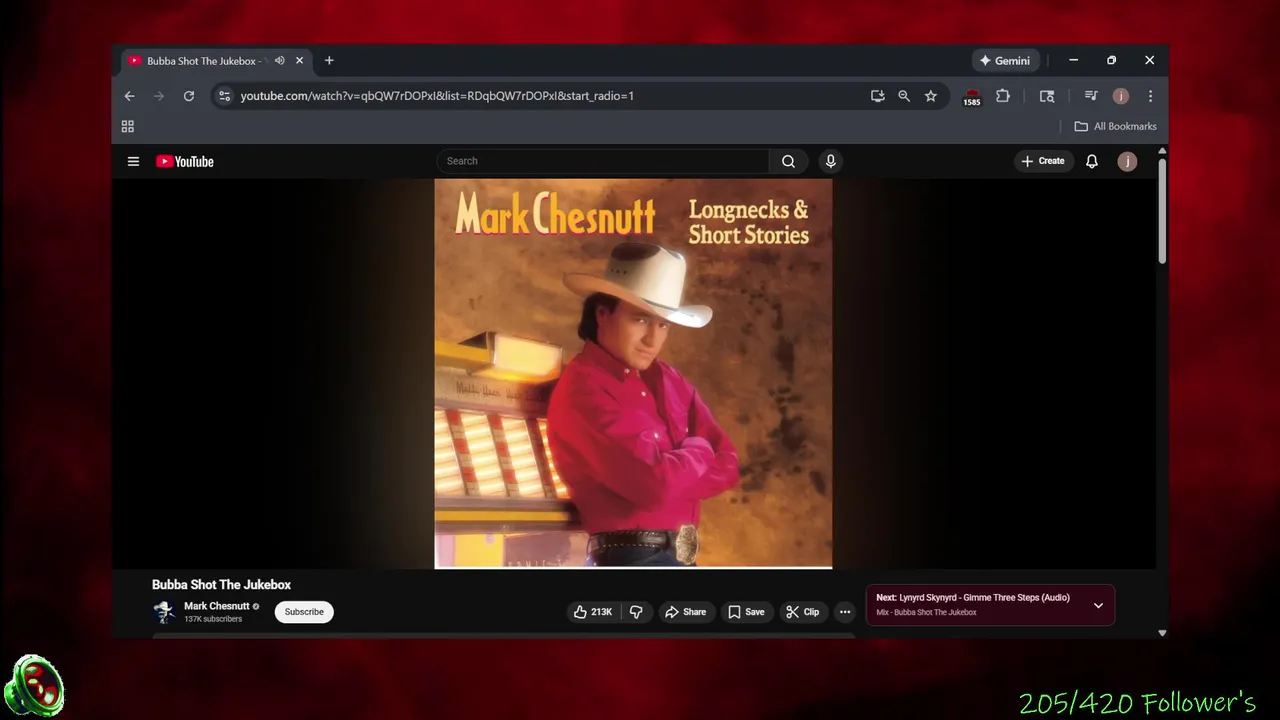The image size is (1280, 720).
Task: Click the address bar URL
Action: point(437,96)
